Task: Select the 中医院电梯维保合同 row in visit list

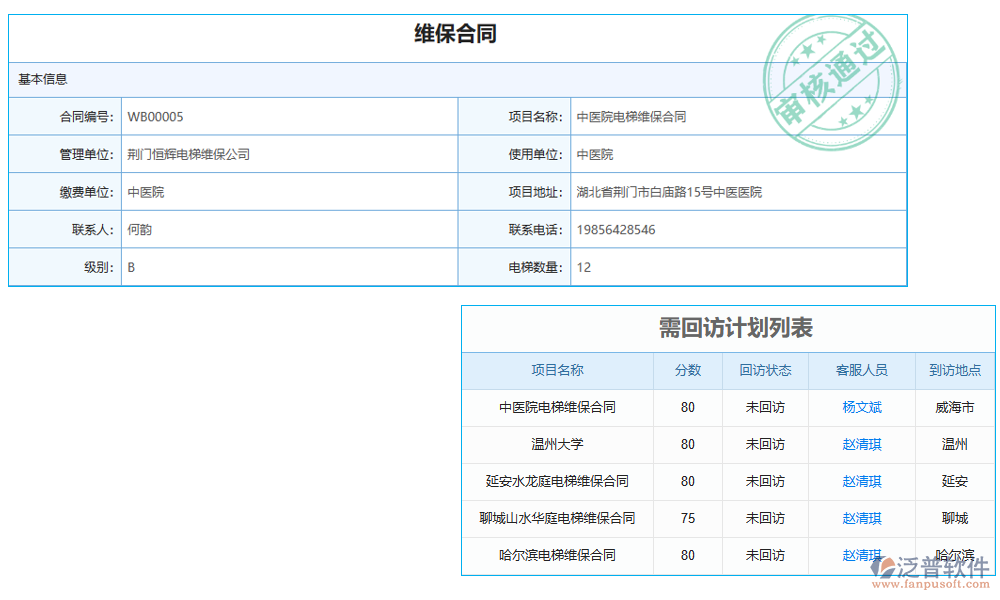Action: [x=557, y=407]
